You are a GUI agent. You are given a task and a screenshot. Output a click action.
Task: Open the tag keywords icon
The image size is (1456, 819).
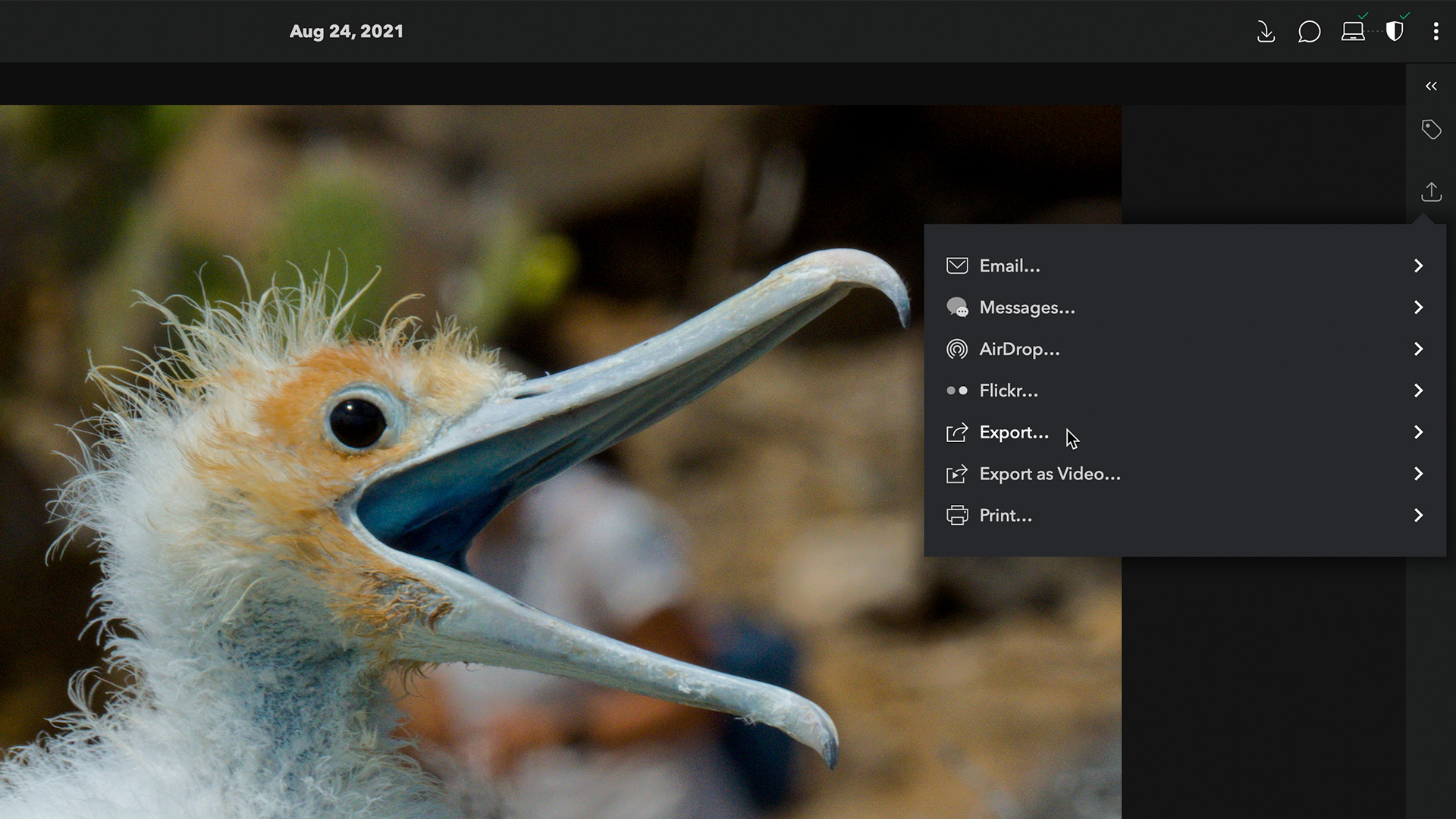point(1431,129)
